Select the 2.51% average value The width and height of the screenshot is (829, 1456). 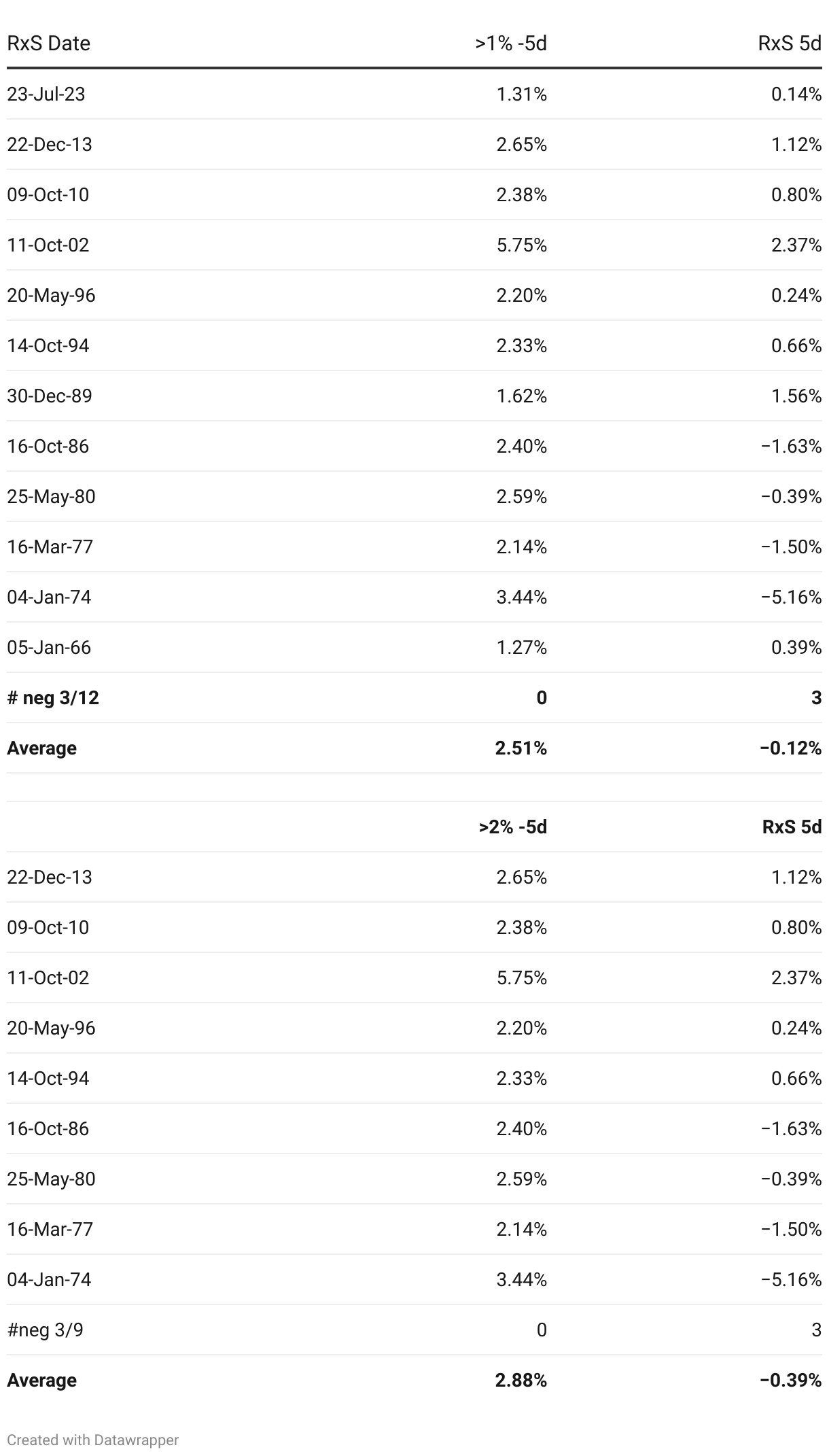(x=521, y=748)
